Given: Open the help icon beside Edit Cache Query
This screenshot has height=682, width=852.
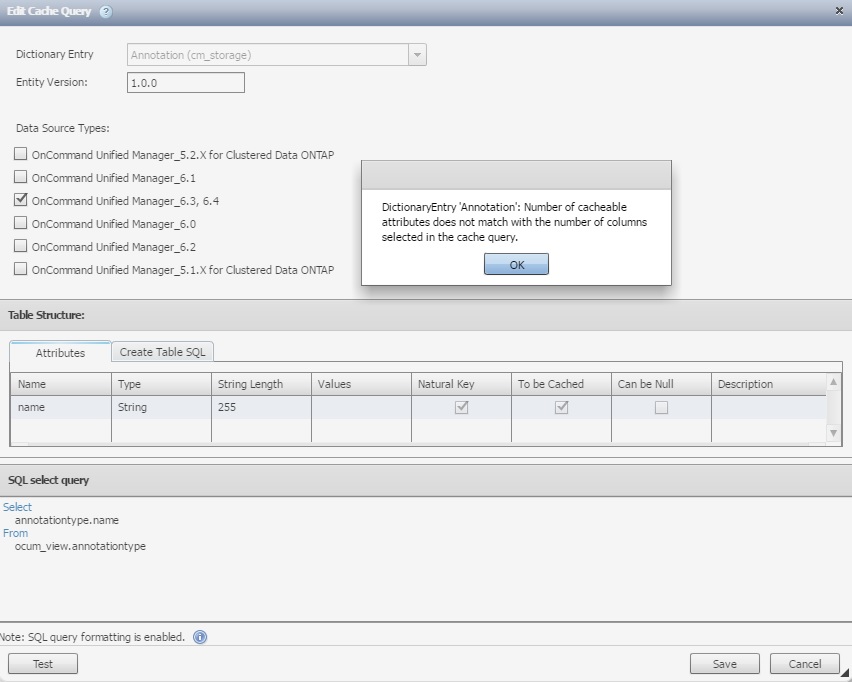Looking at the screenshot, I should click(106, 11).
